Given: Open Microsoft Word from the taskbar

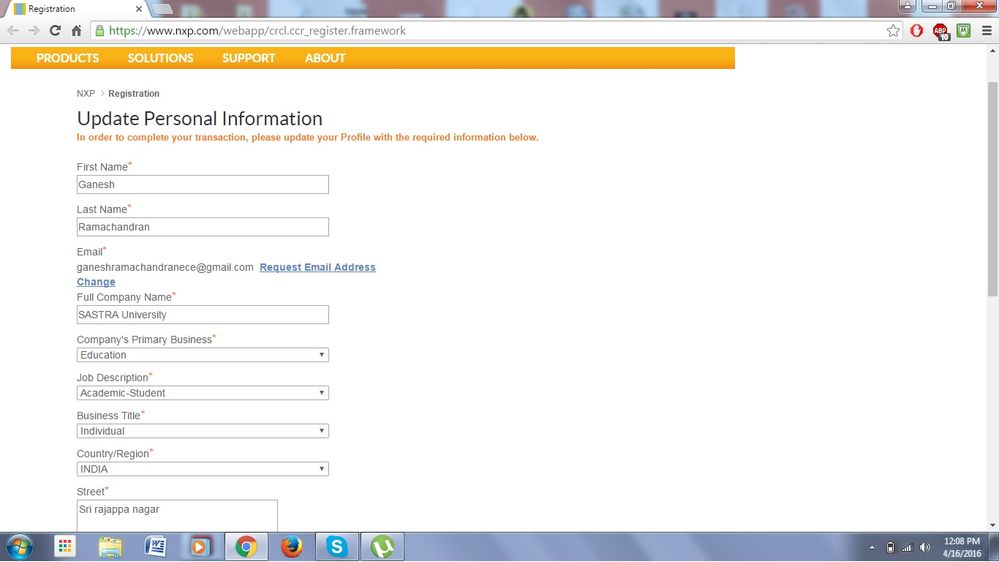Looking at the screenshot, I should (155, 547).
